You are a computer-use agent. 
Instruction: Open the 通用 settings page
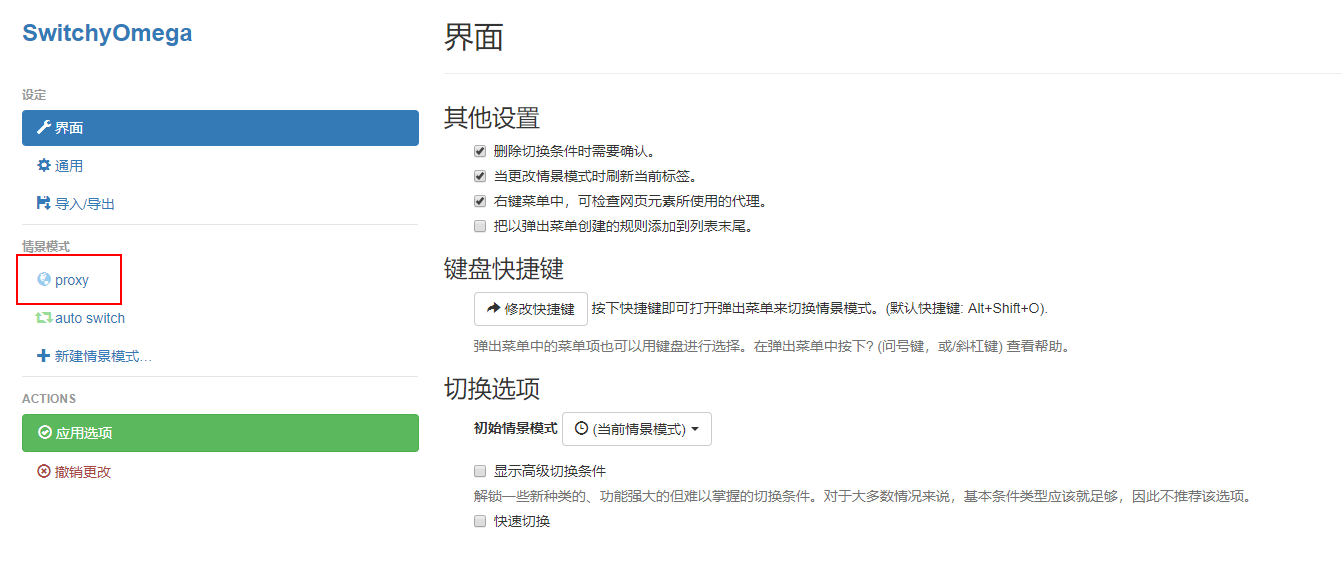[x=220, y=166]
